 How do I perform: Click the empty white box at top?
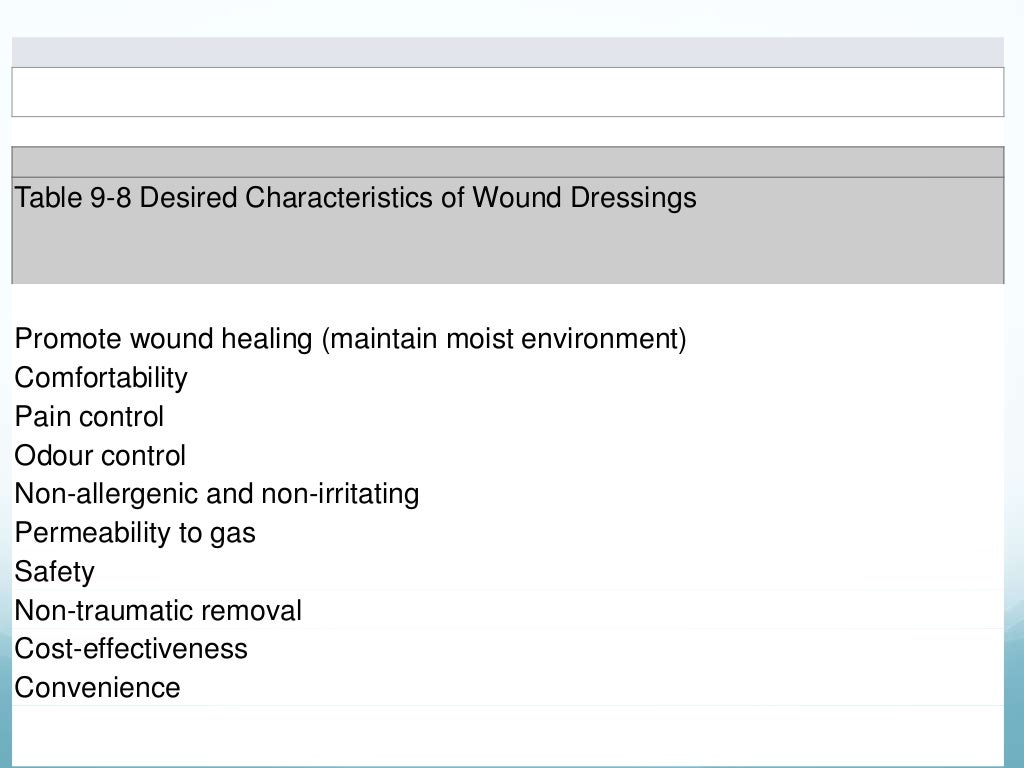click(x=507, y=92)
